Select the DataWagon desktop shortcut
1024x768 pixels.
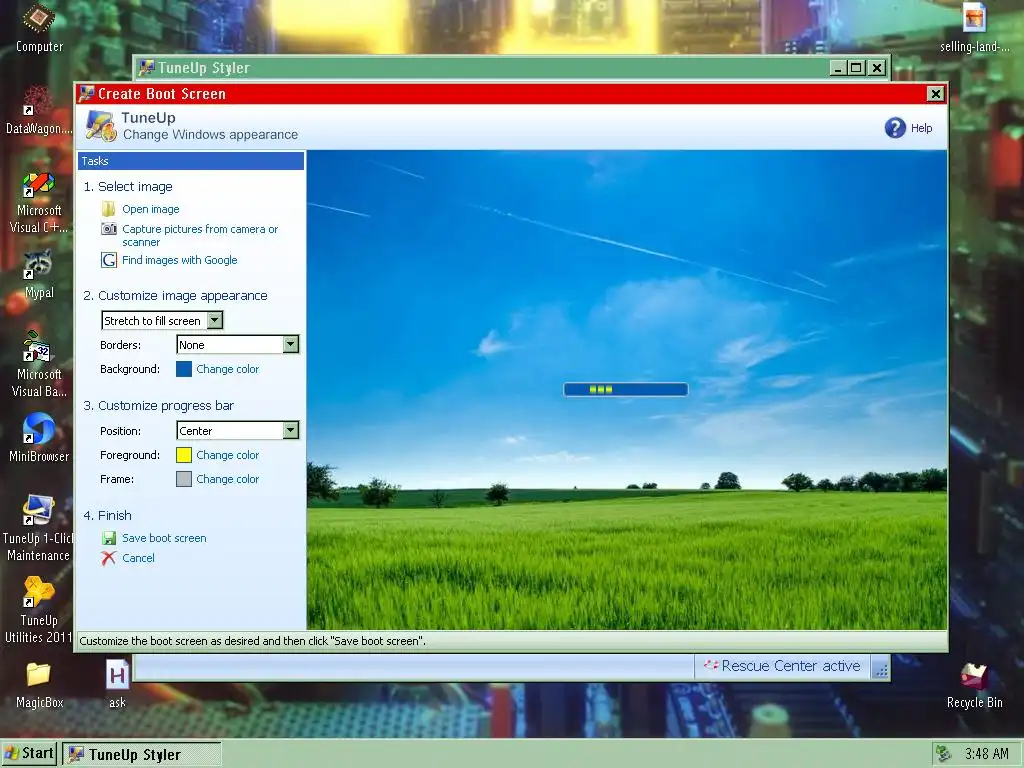pyautogui.click(x=39, y=111)
